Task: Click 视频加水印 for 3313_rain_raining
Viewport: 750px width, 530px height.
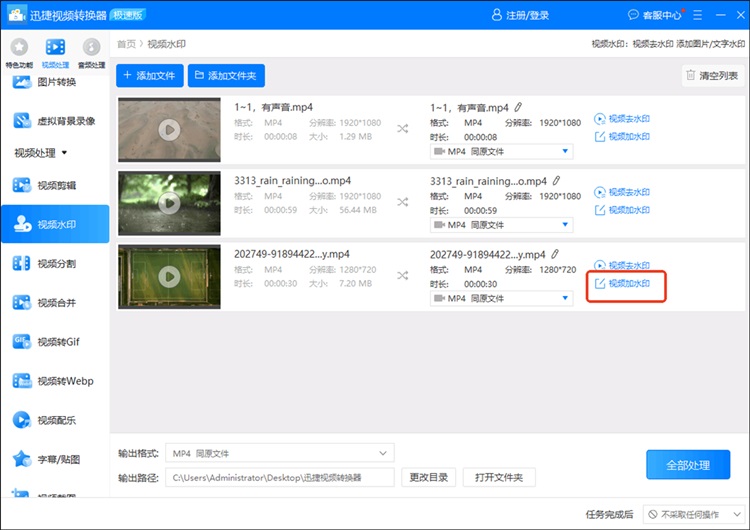Action: click(x=622, y=210)
